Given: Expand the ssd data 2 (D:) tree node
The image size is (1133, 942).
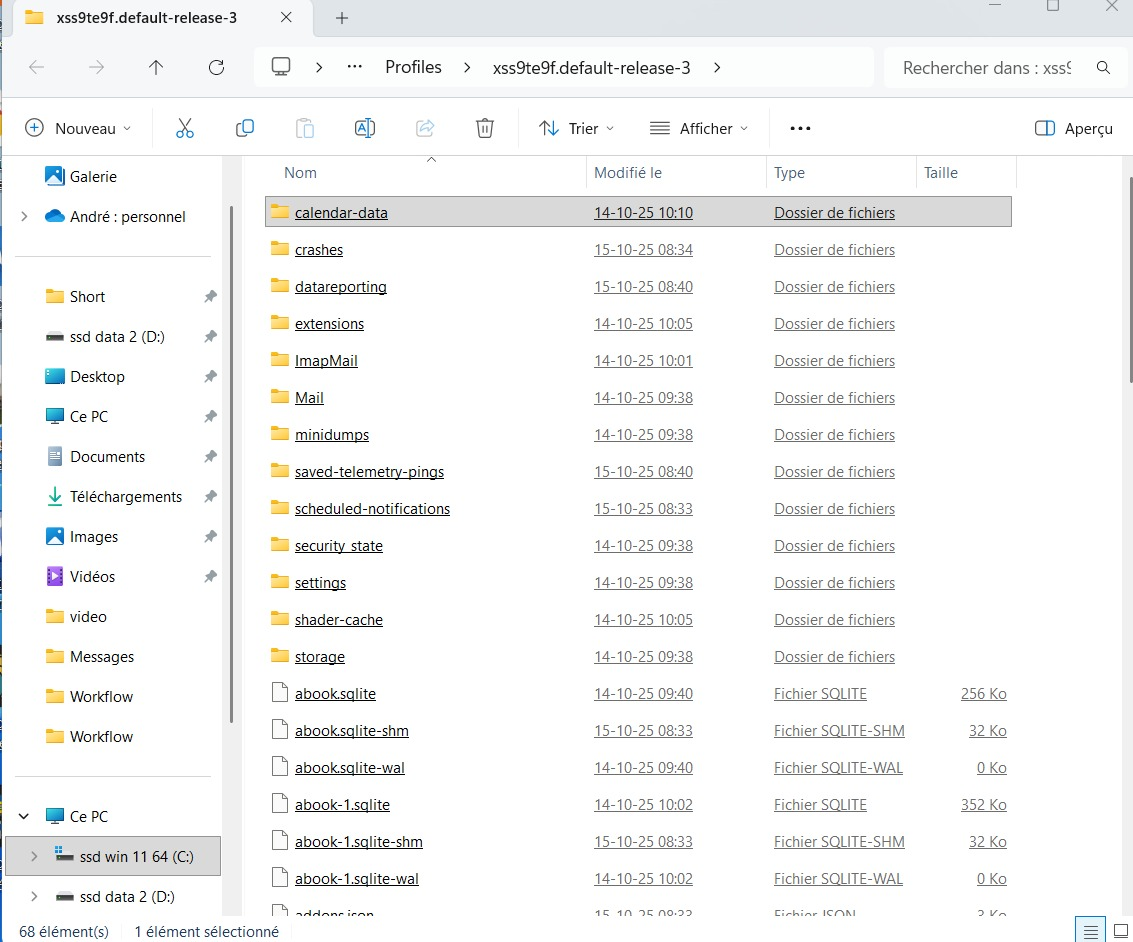Looking at the screenshot, I should pyautogui.click(x=36, y=896).
